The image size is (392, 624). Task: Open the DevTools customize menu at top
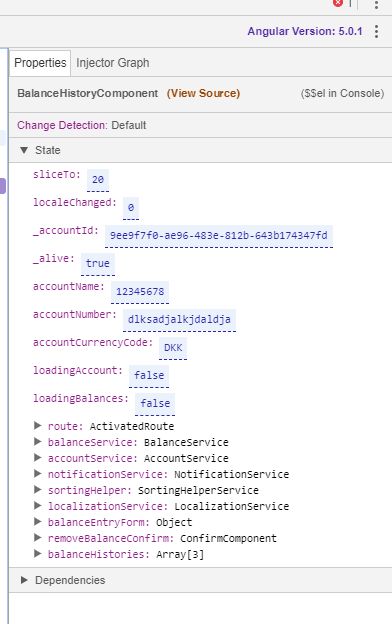tap(376, 5)
